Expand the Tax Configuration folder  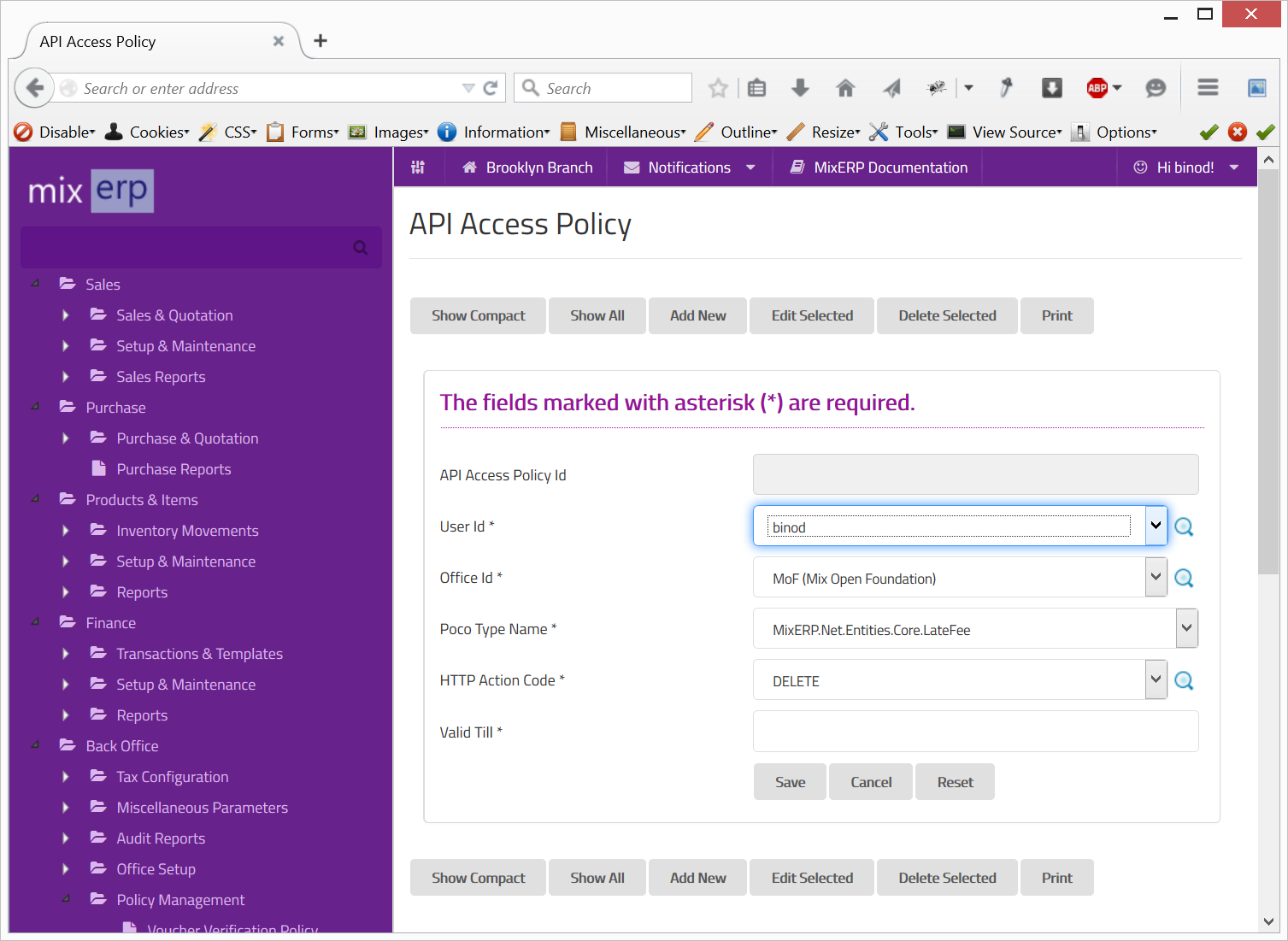coord(66,777)
